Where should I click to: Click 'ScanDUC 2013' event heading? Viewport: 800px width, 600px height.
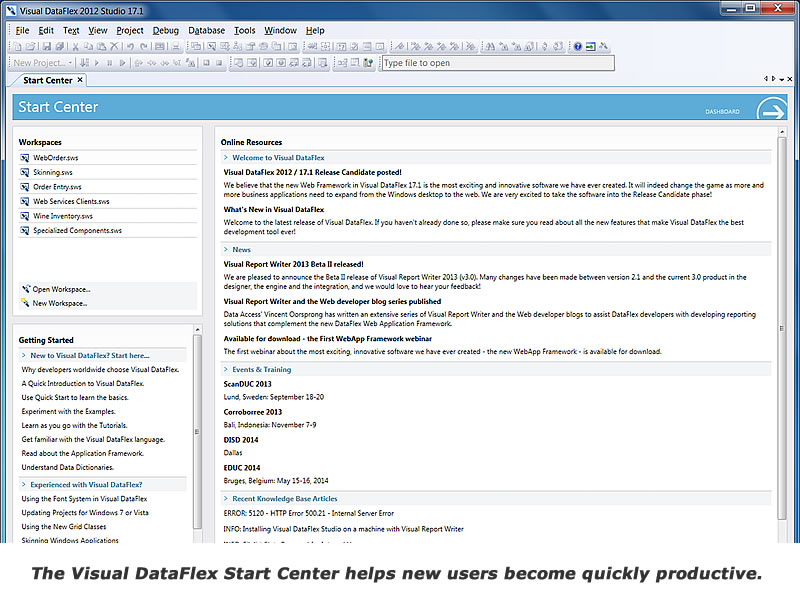point(247,384)
